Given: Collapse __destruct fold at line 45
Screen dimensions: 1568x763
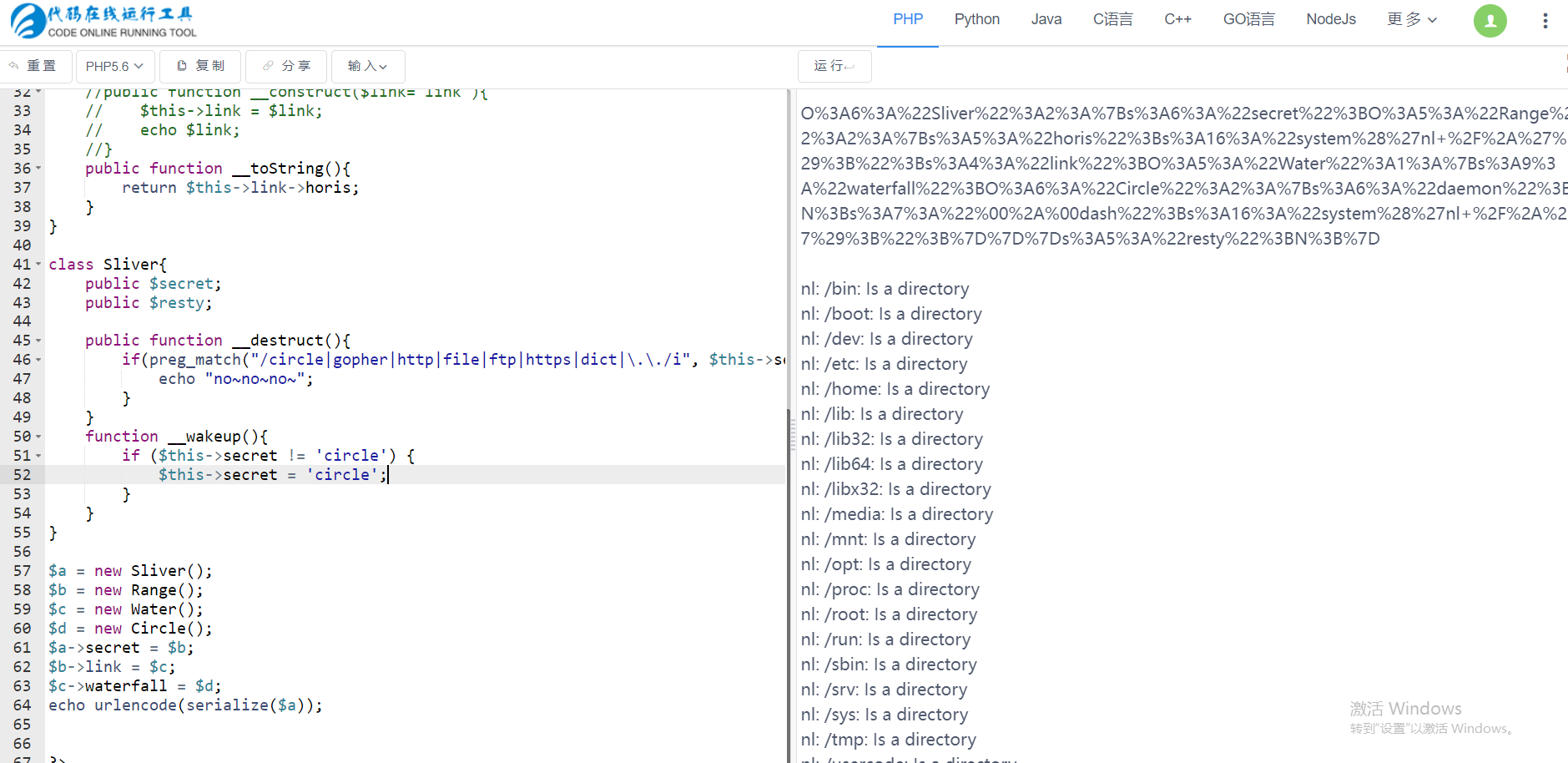Looking at the screenshot, I should tap(38, 341).
